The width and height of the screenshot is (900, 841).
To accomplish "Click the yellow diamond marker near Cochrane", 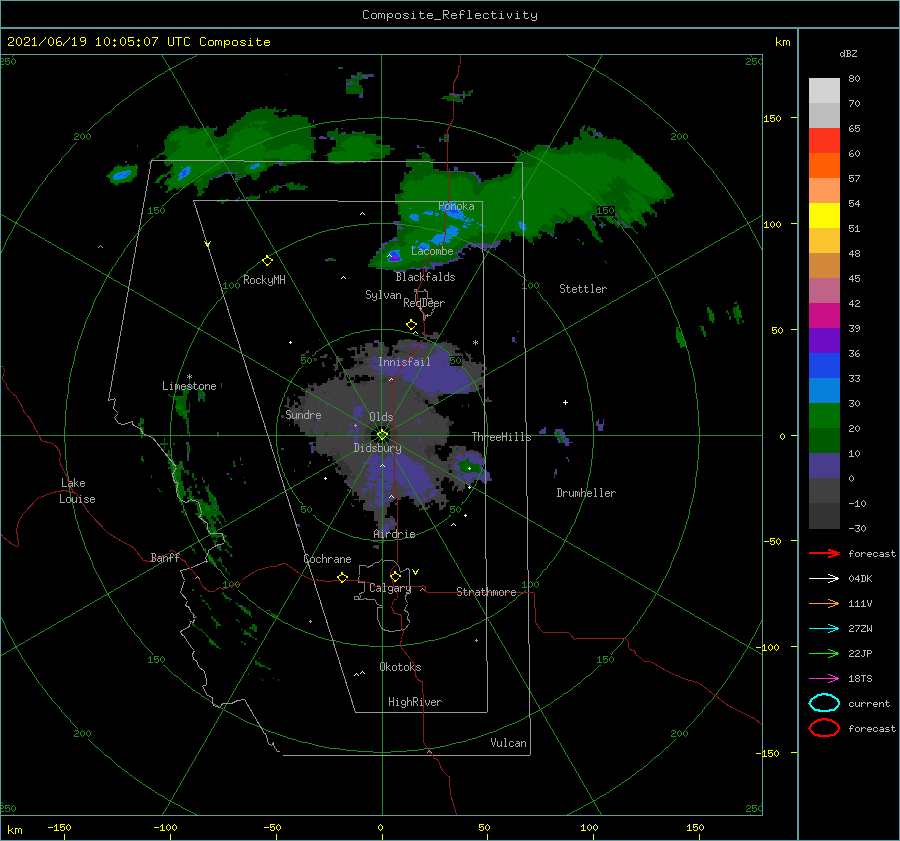I will pos(342,578).
